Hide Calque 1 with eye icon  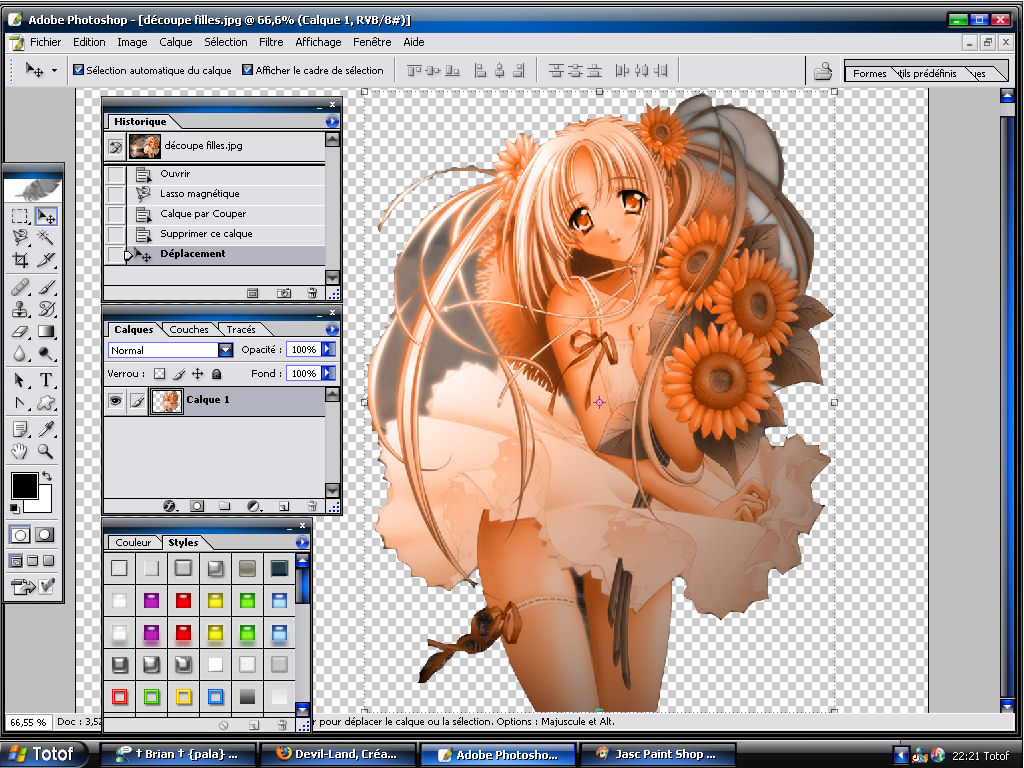tap(116, 400)
